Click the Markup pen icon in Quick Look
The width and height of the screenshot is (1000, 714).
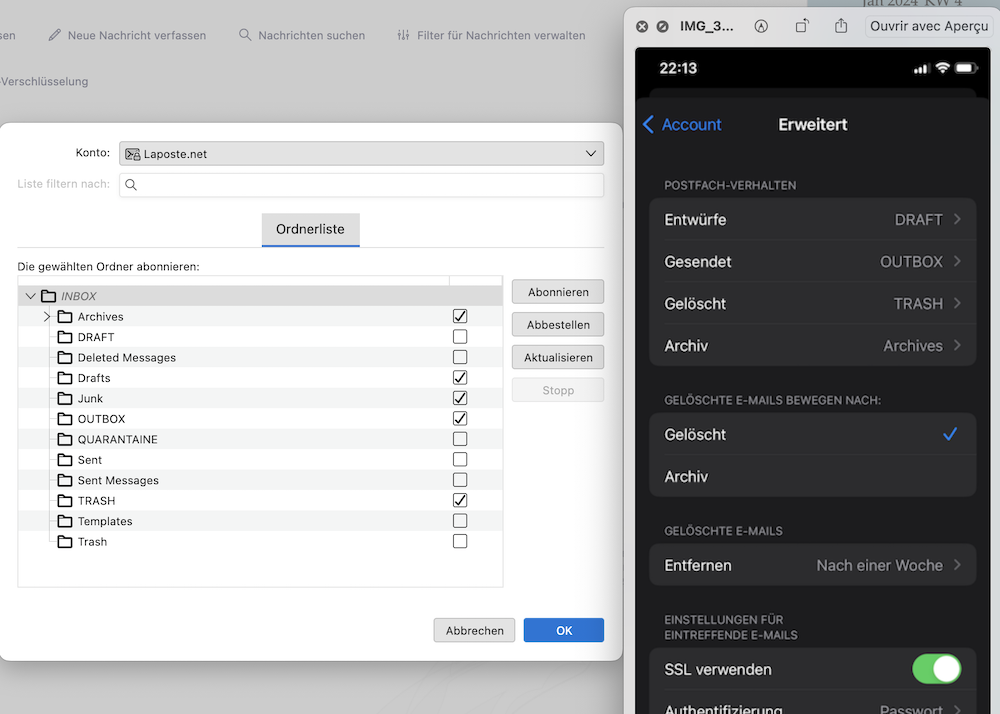coord(761,26)
